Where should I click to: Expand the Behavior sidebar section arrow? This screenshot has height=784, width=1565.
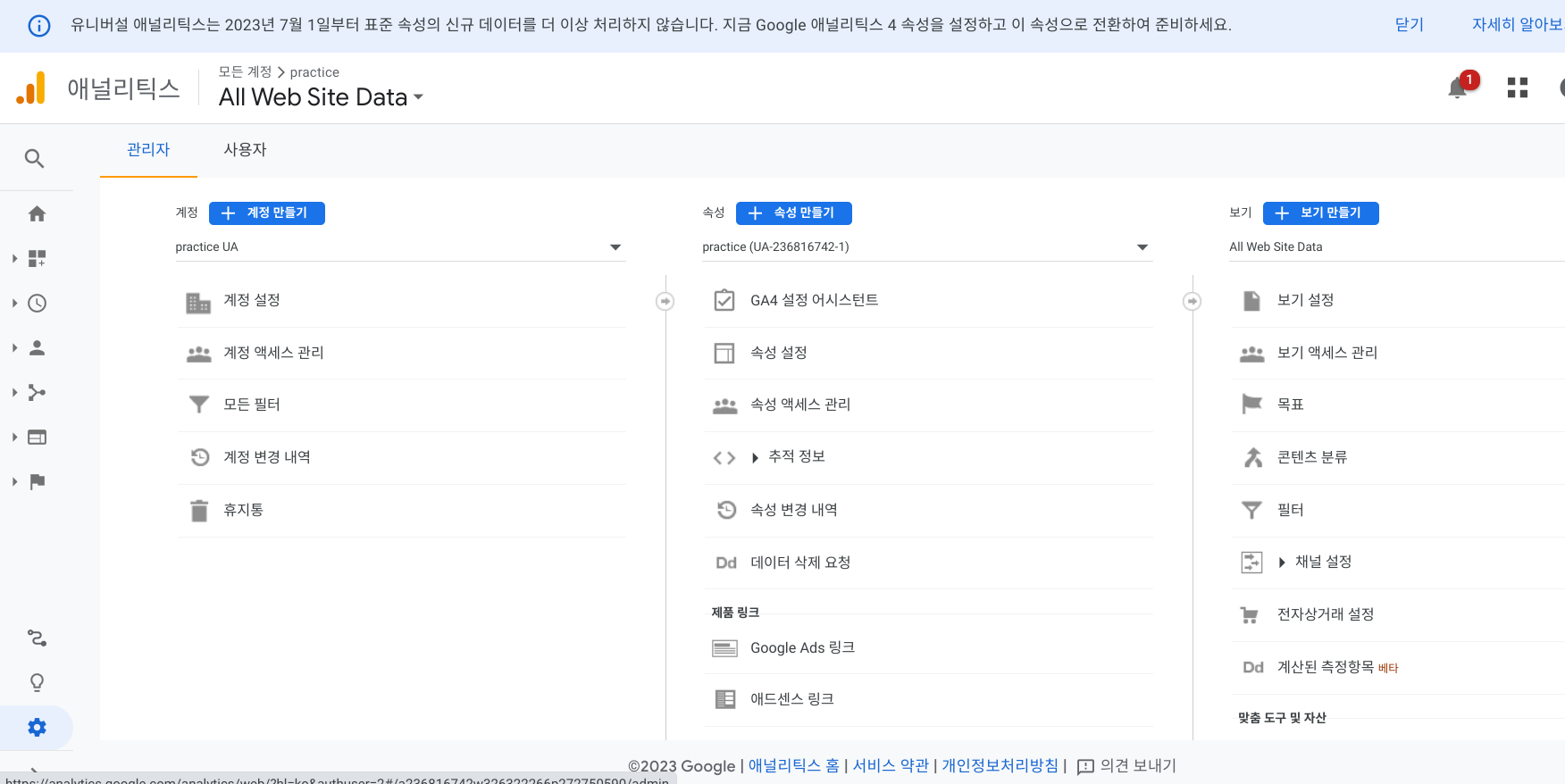coord(14,437)
